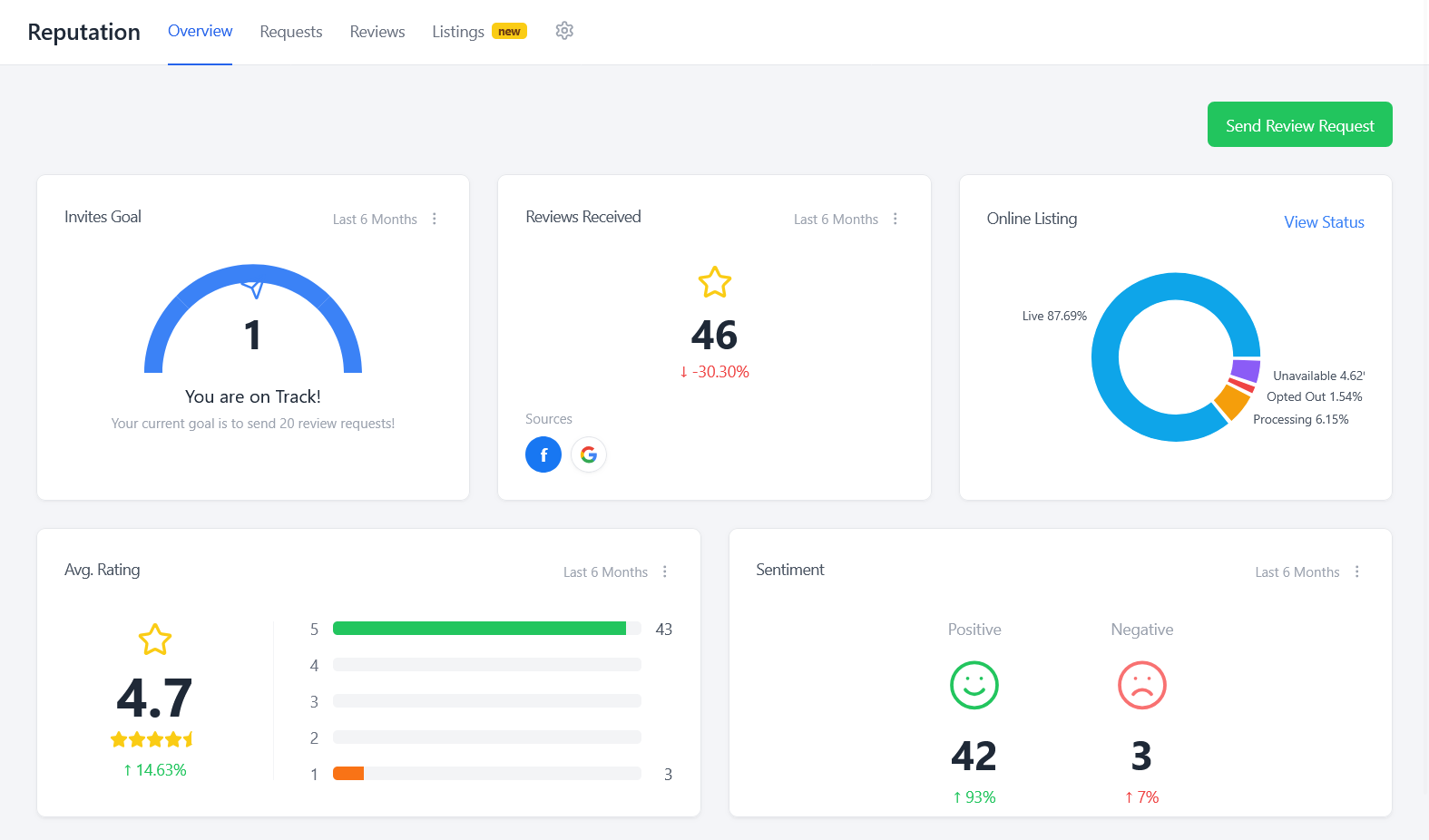
Task: Click the Facebook source icon
Action: click(543, 454)
